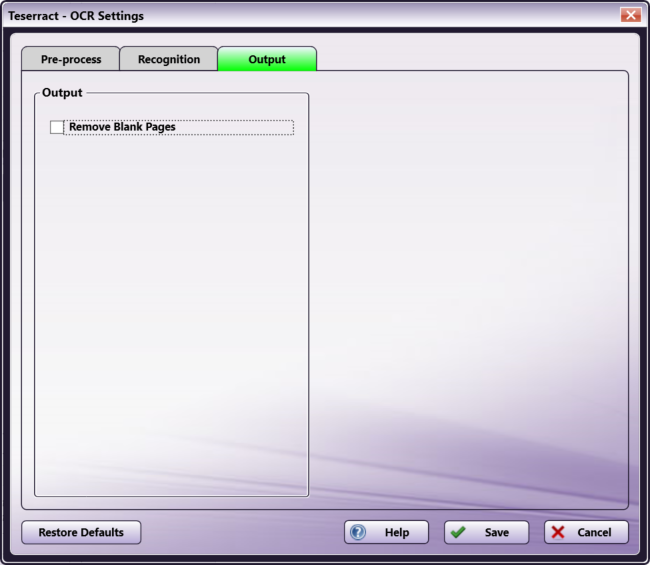Close the Teserract OCR Settings window
The height and width of the screenshot is (565, 650).
tap(631, 15)
